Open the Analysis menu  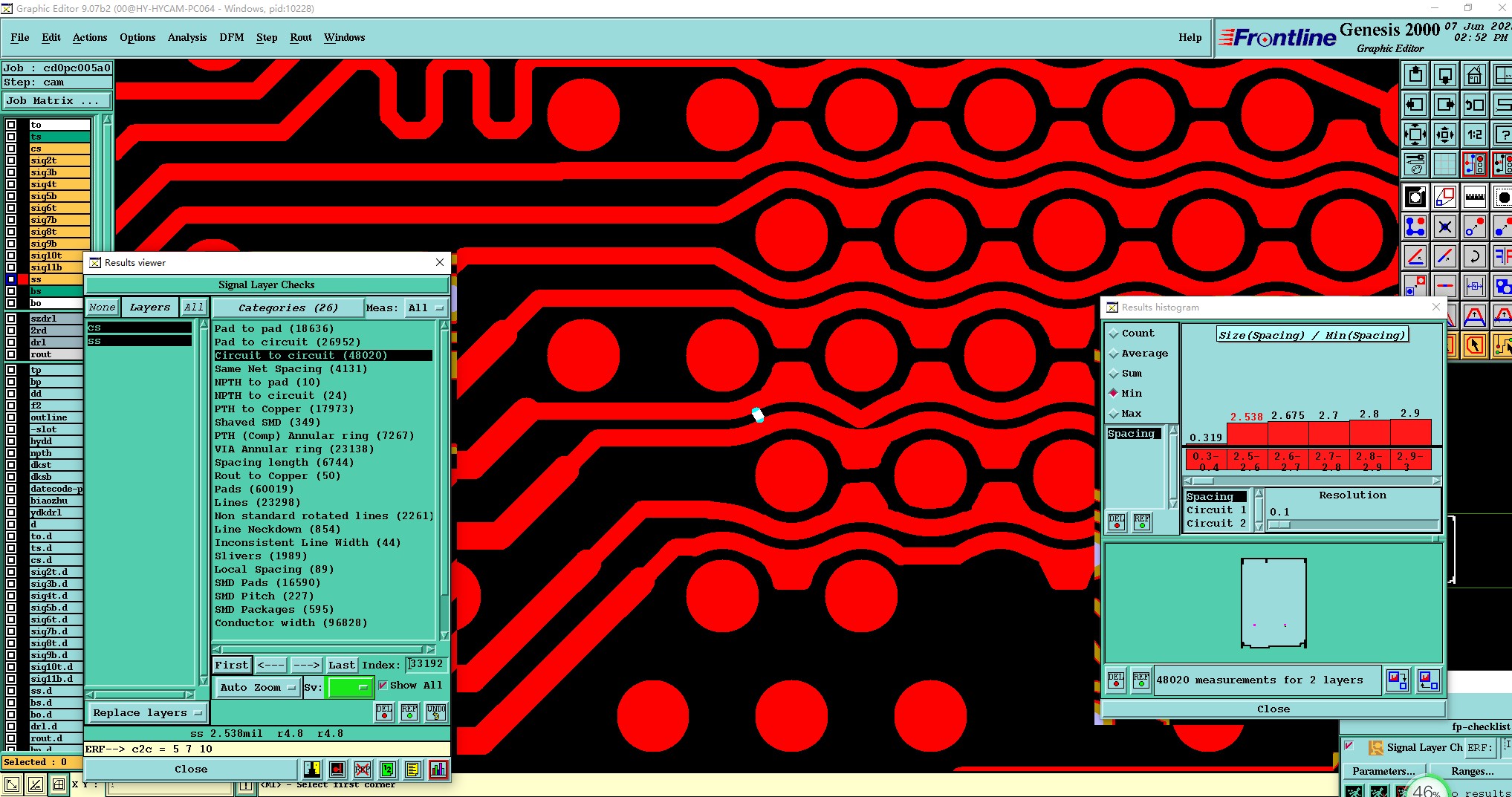point(187,37)
